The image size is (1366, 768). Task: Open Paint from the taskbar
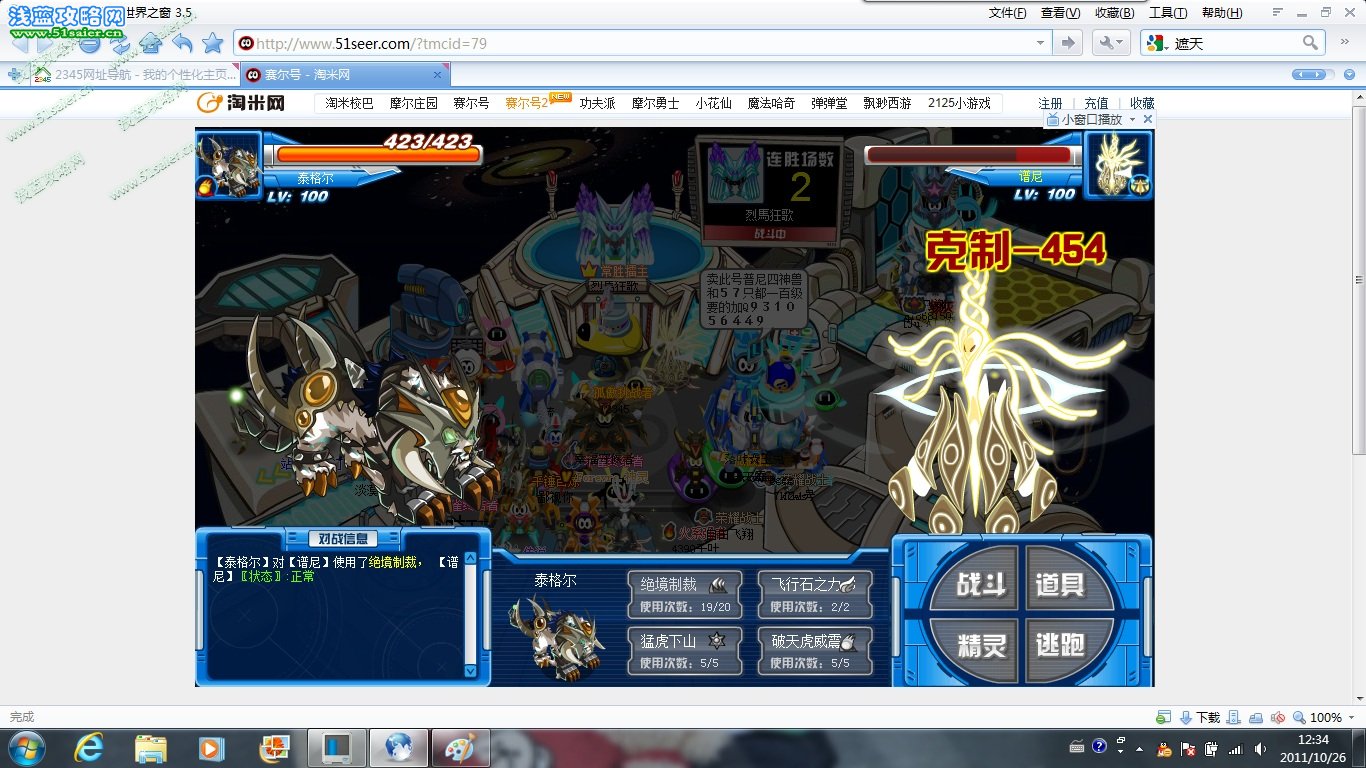[x=460, y=748]
